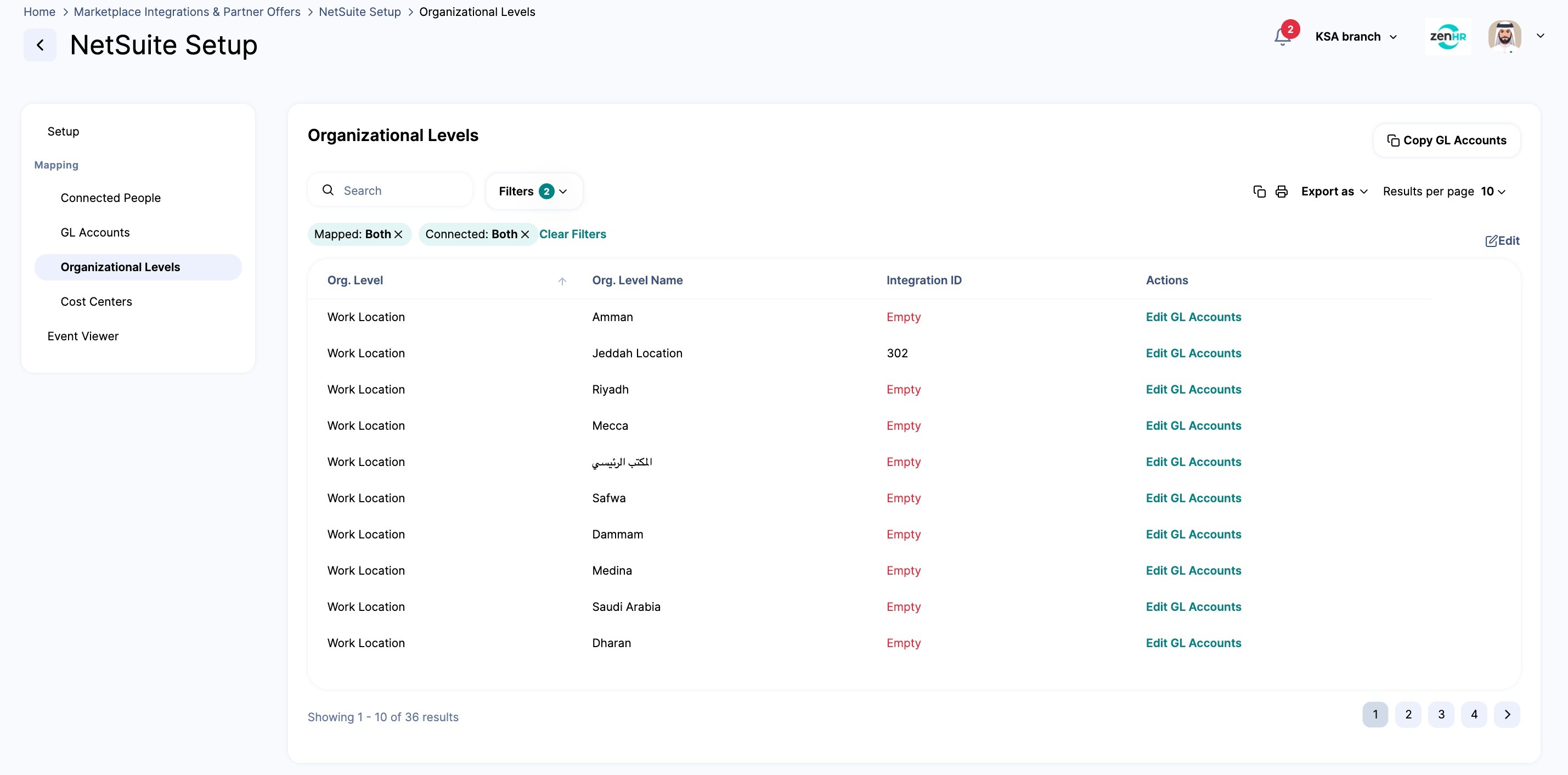This screenshot has height=775, width=1568.
Task: Click NetSuite Setup breadcrumb link
Action: pos(360,12)
